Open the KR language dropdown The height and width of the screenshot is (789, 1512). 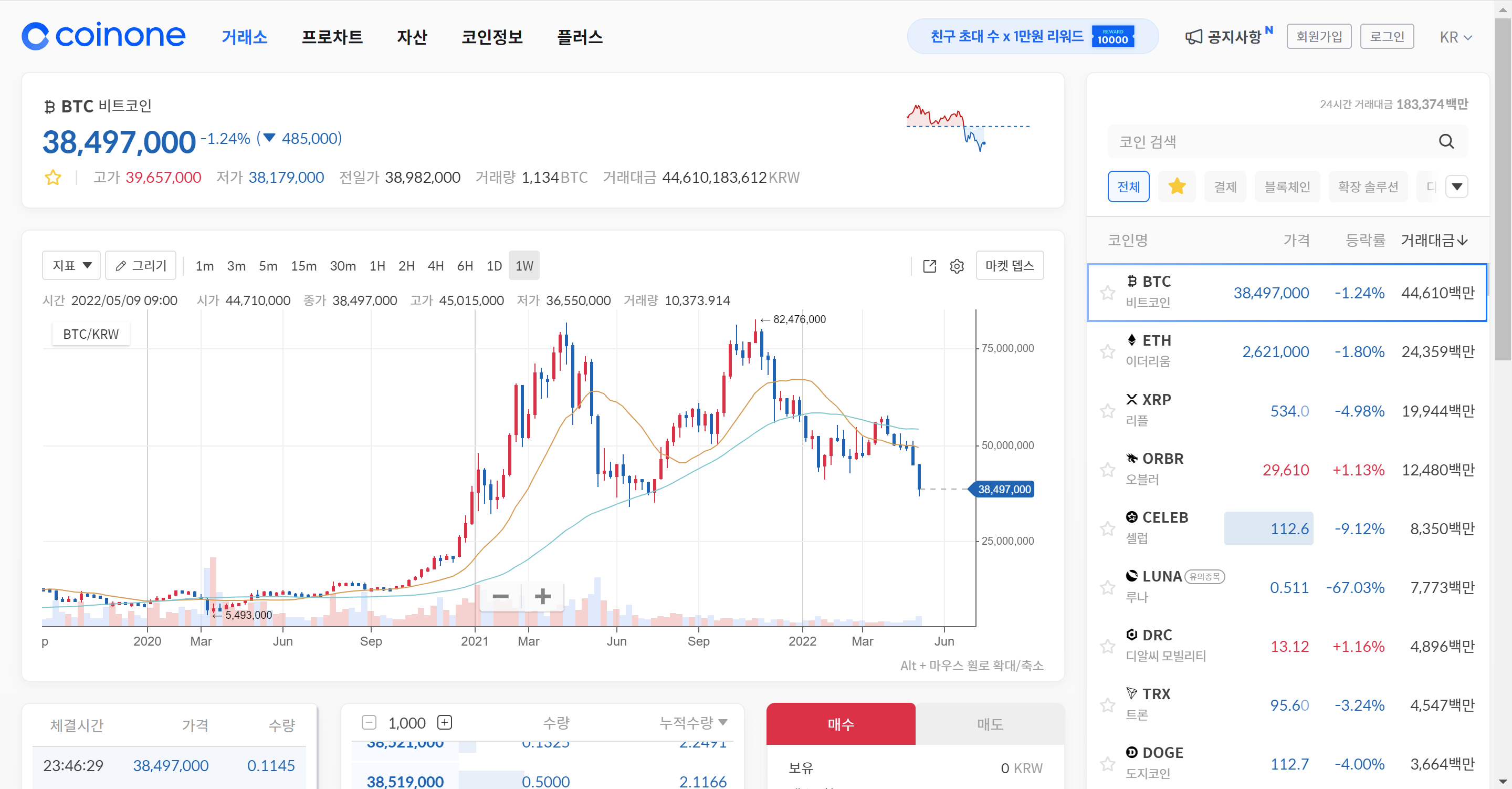point(1456,37)
